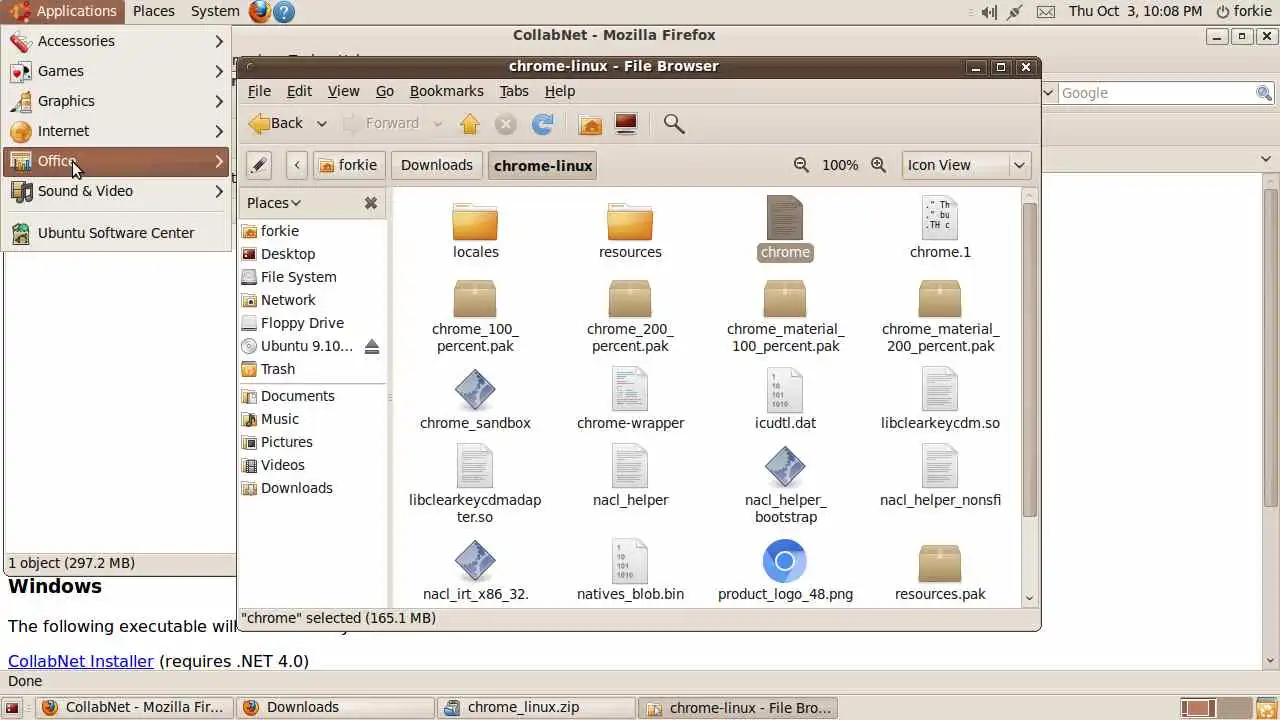Viewport: 1280px width, 720px height.
Task: Open Computer toolbar icon
Action: point(626,124)
